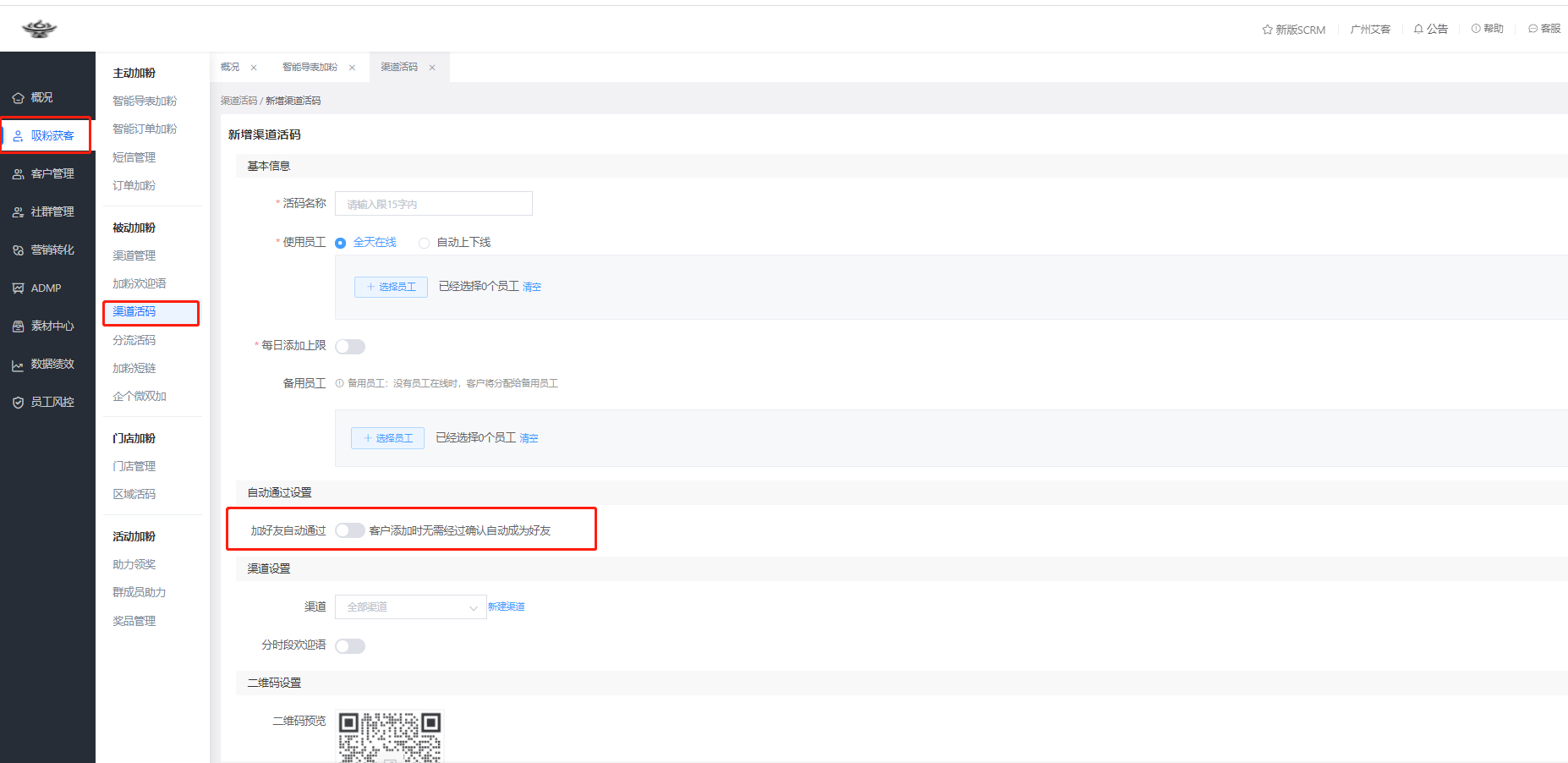Click the 营销转化 sidebar icon
1568x763 pixels.
point(18,250)
